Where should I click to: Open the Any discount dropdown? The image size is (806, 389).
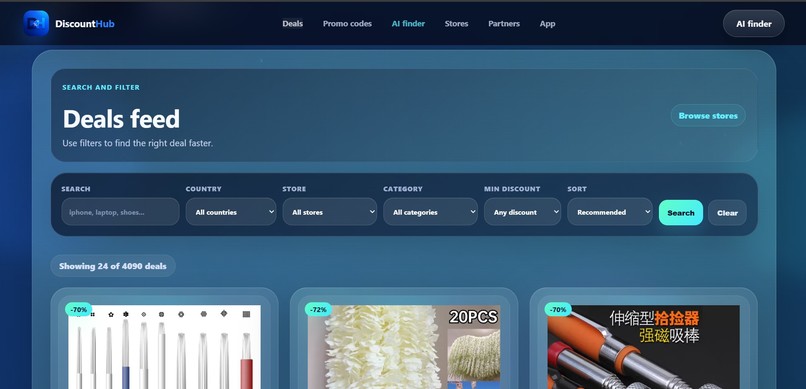coord(522,212)
